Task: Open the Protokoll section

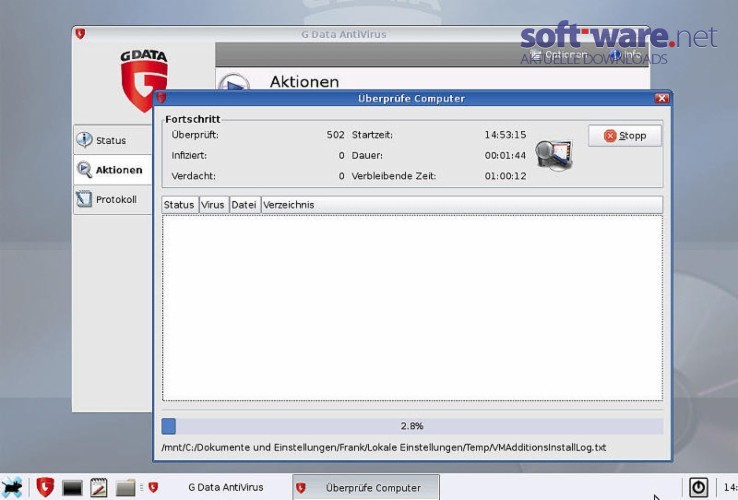Action: click(112, 199)
